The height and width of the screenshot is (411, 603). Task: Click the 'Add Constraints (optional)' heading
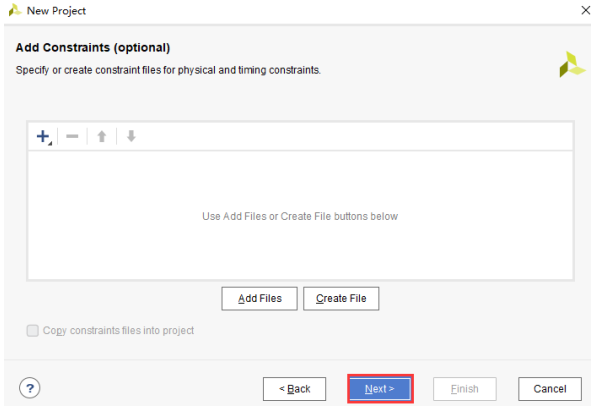93,48
